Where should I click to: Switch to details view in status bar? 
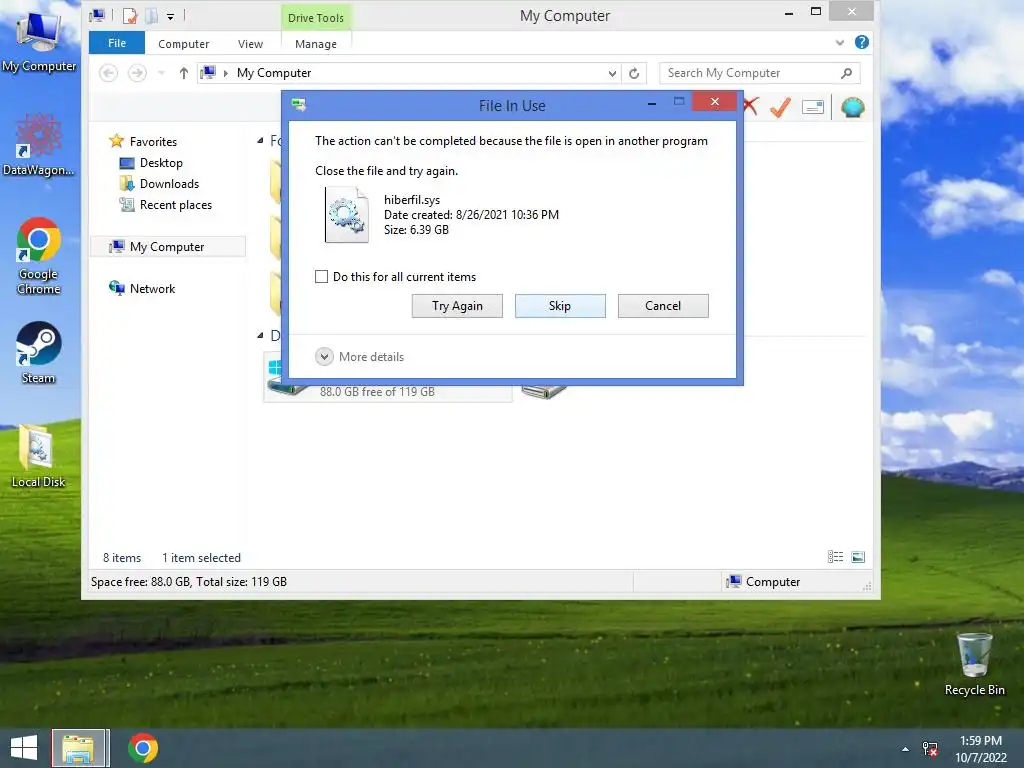(x=835, y=556)
